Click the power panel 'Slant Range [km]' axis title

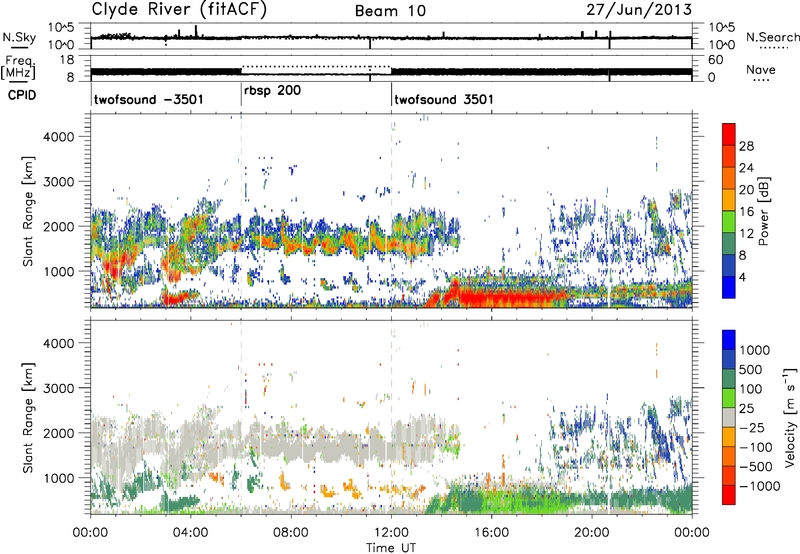(x=28, y=211)
